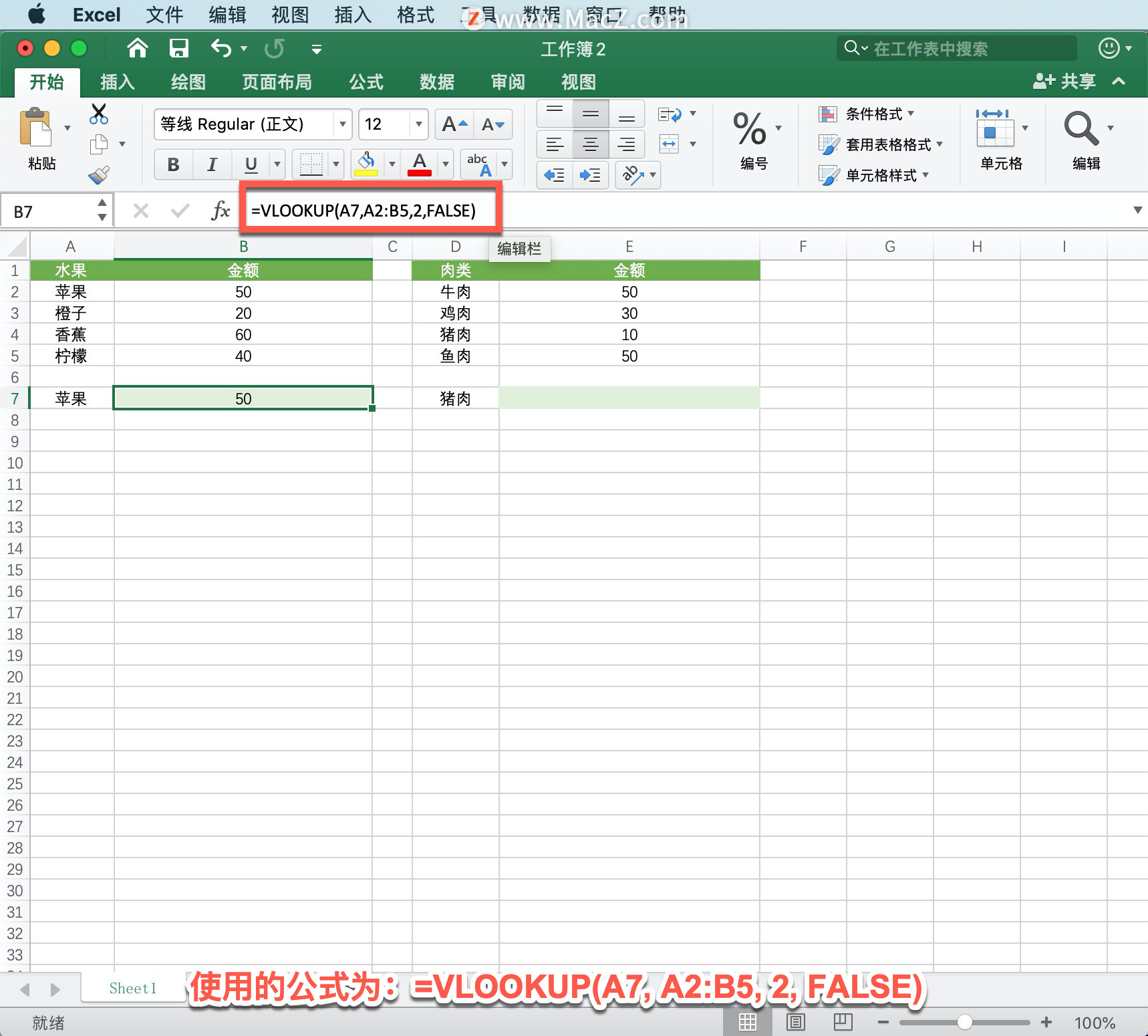The height and width of the screenshot is (1036, 1148).
Task: Toggle top vertical alignment
Action: tap(555, 114)
